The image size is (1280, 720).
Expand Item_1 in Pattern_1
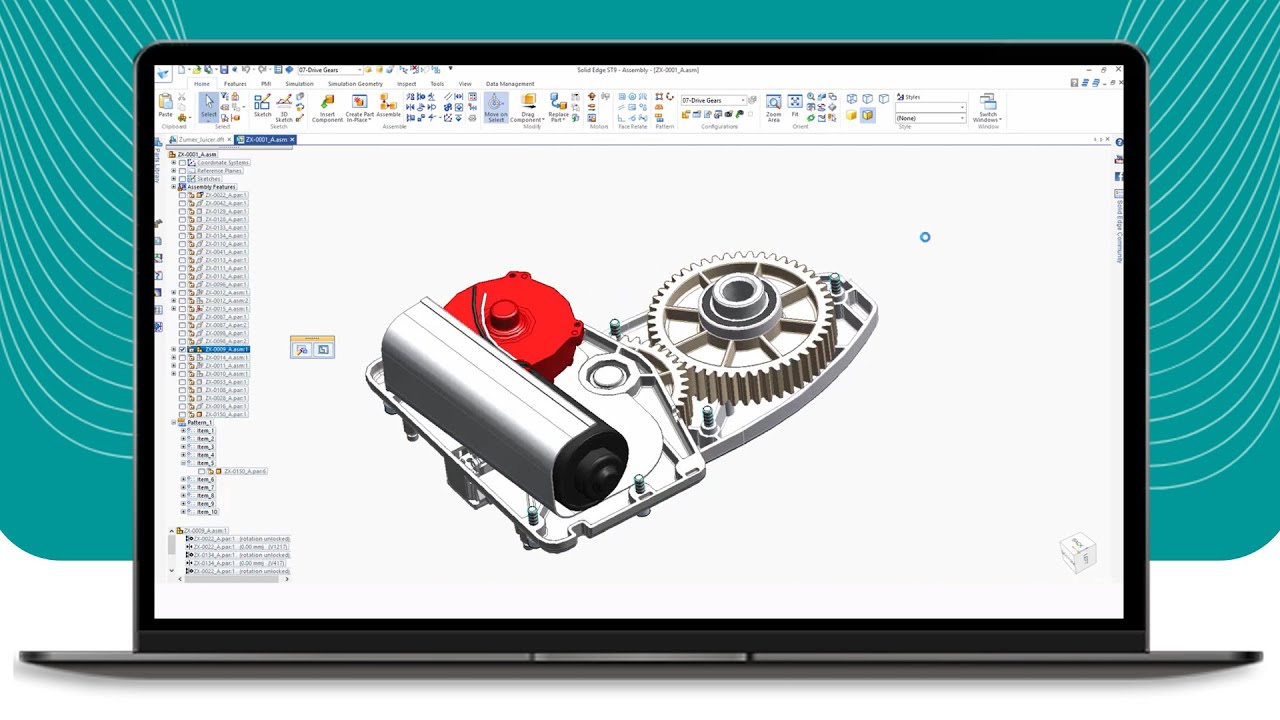pyautogui.click(x=183, y=431)
